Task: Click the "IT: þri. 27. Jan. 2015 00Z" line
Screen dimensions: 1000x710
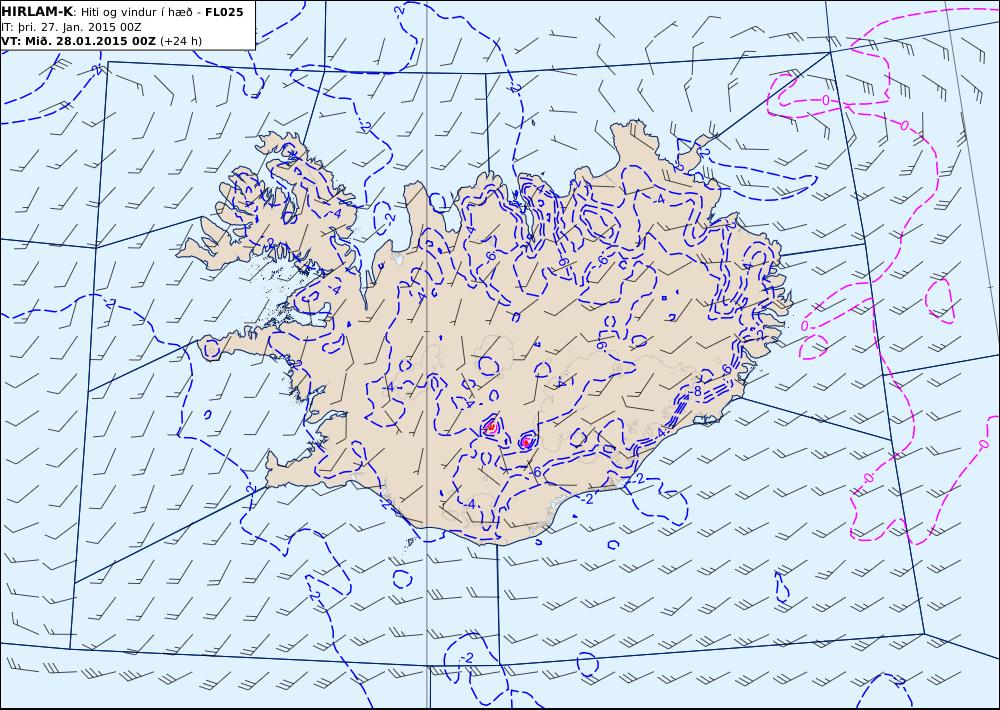Action: tap(71, 27)
